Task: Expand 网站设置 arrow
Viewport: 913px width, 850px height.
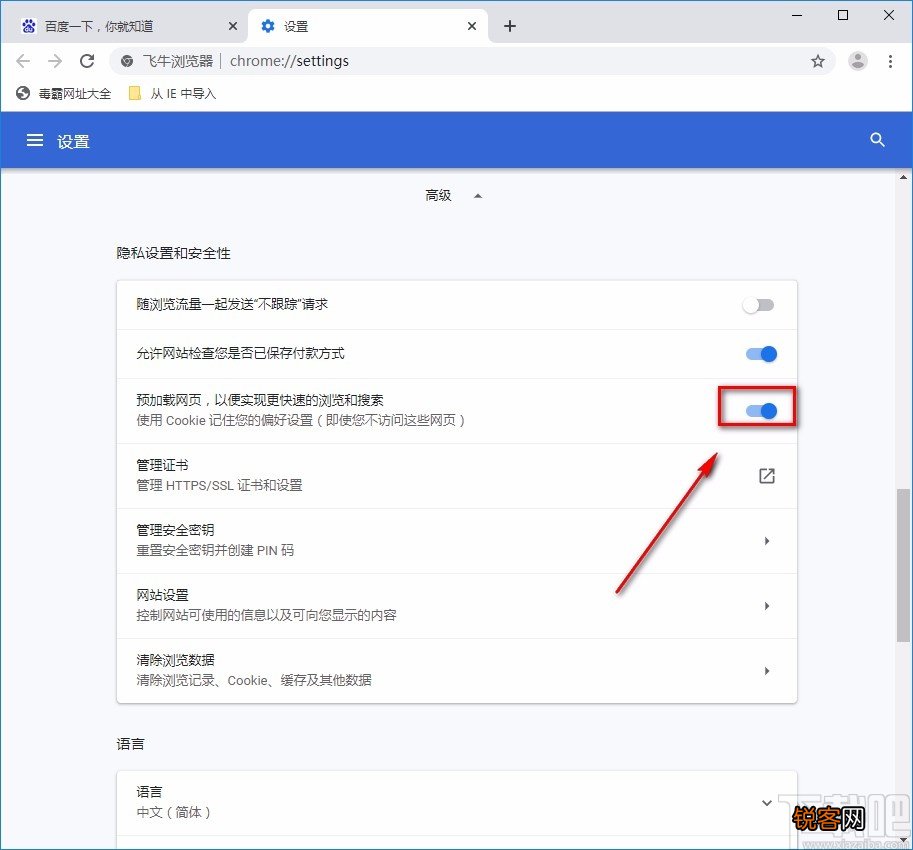Action: [767, 606]
